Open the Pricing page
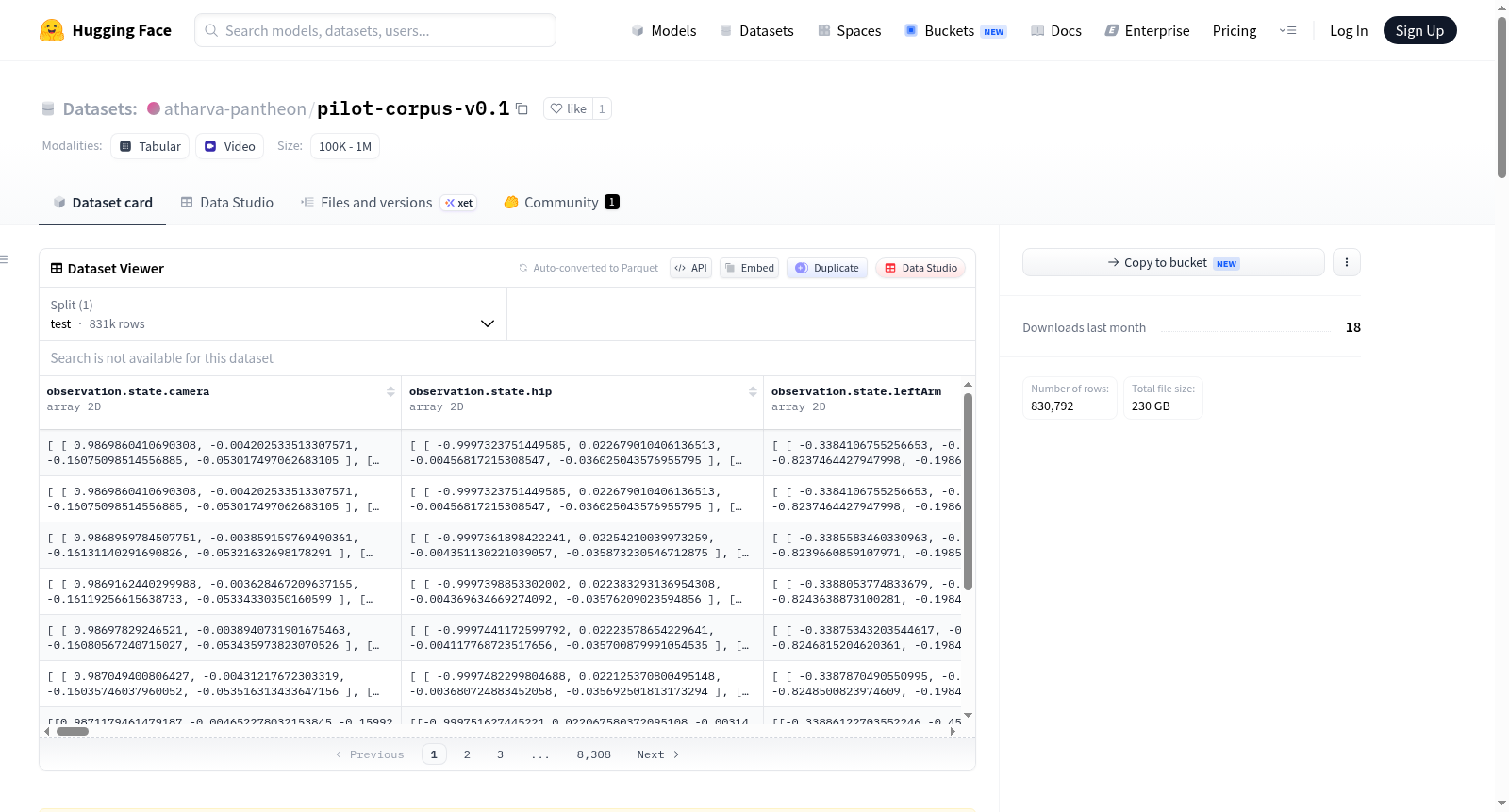This screenshot has width=1509, height=812. 1235,30
